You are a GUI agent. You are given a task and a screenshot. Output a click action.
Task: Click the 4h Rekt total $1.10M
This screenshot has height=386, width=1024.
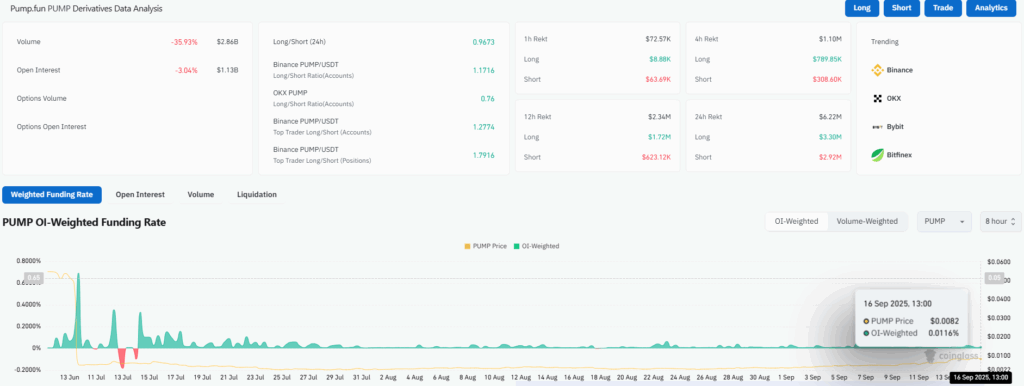pos(831,39)
